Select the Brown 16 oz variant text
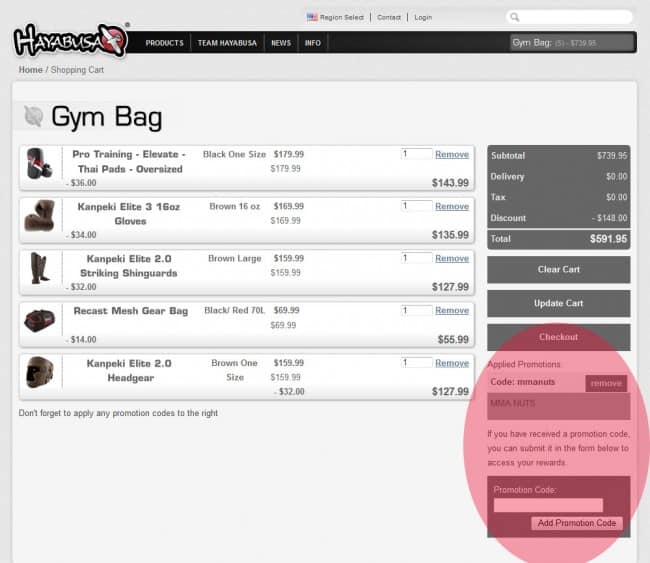Image resolution: width=650 pixels, height=563 pixels. point(235,206)
